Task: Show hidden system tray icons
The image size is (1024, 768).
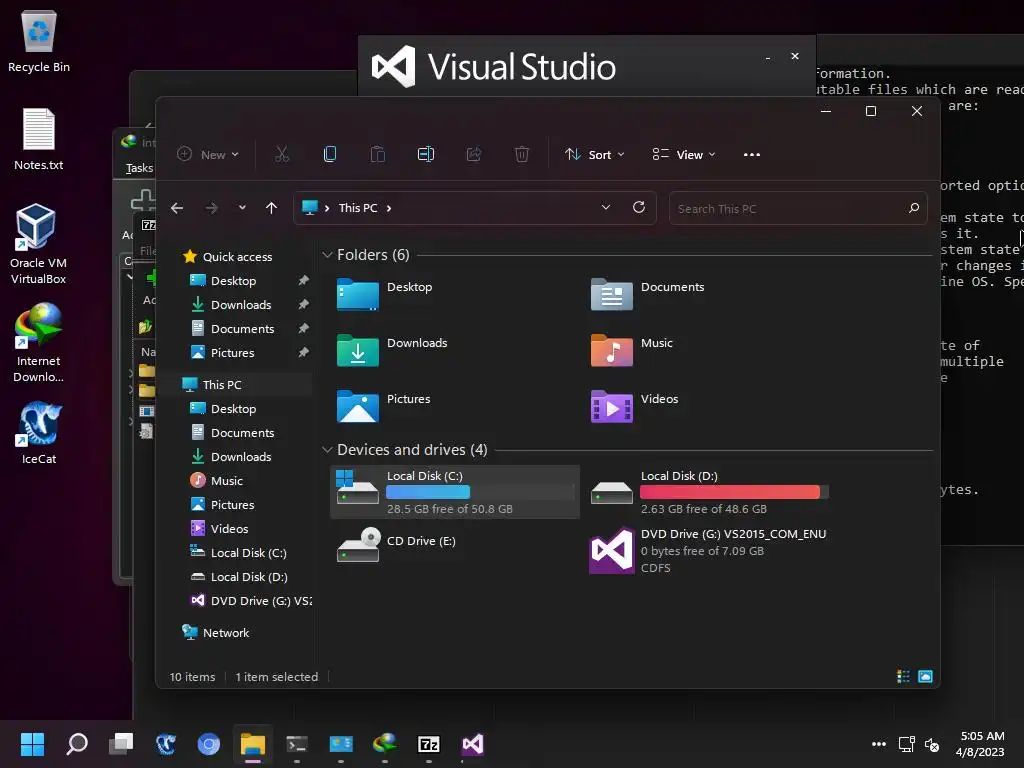Action: click(879, 744)
